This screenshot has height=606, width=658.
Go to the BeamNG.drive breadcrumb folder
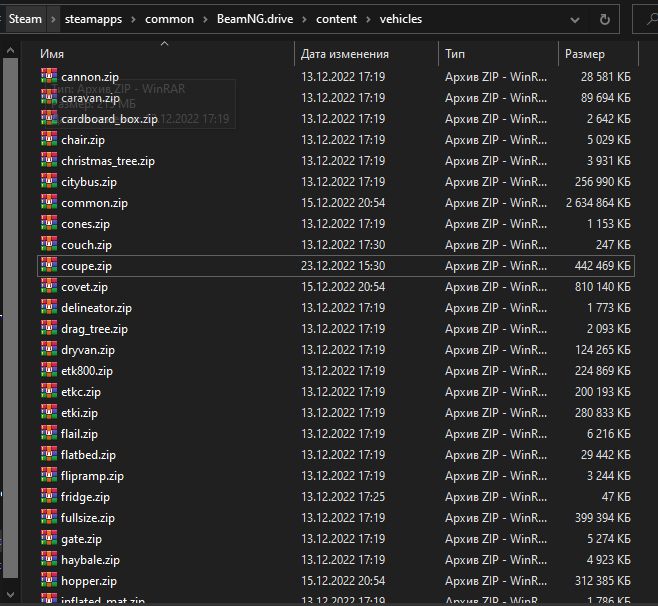[255, 19]
